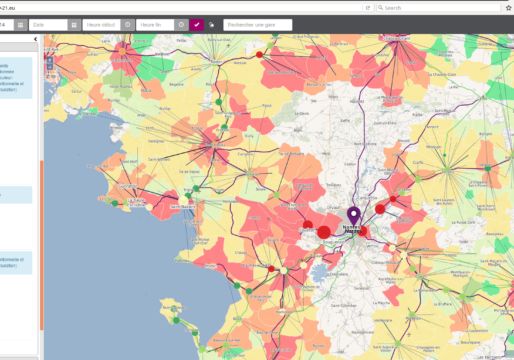The width and height of the screenshot is (514, 360).
Task: Reload the page with the refresh icon
Action: click(368, 8)
